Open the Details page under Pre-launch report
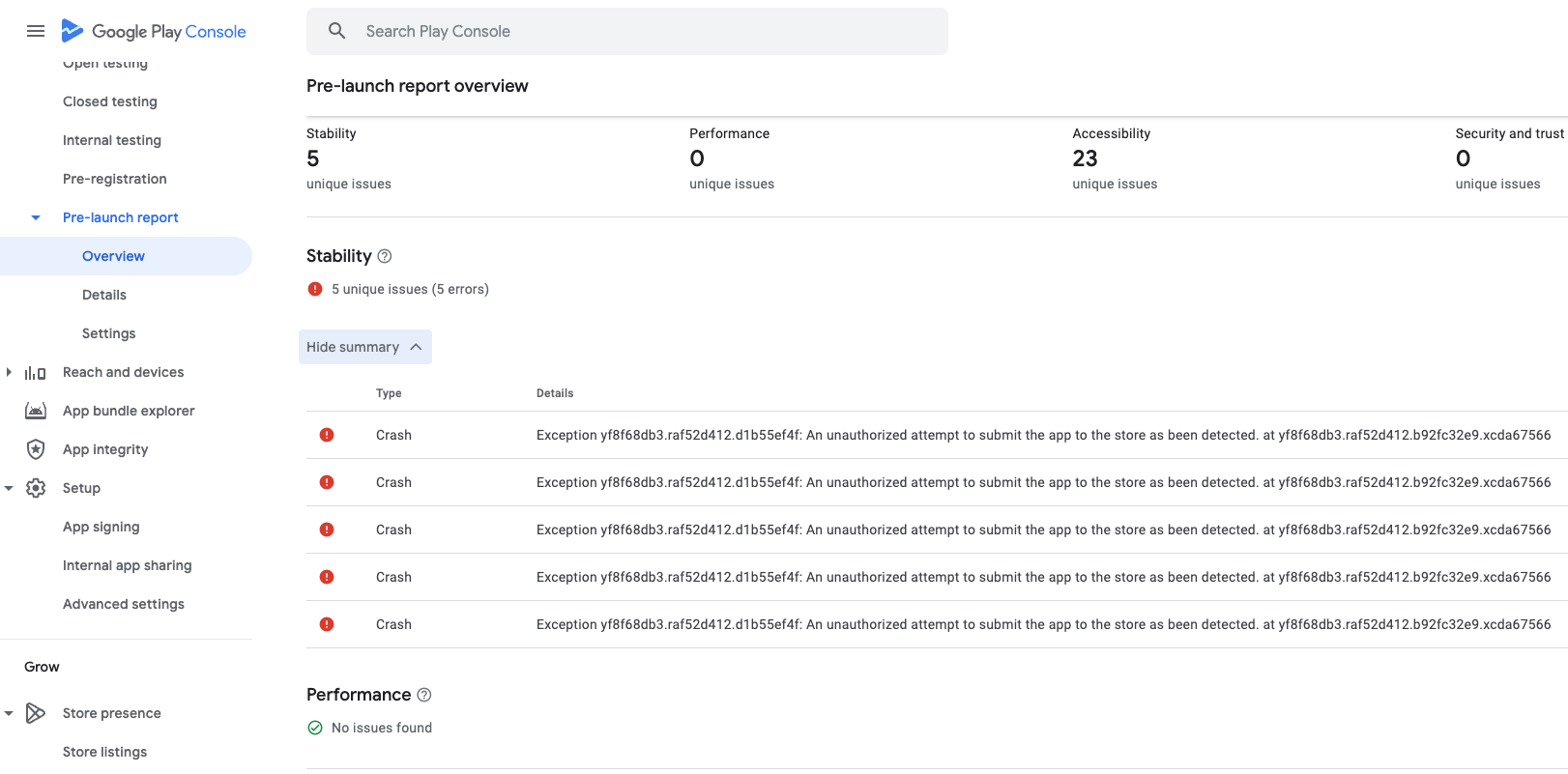The width and height of the screenshot is (1568, 774). [104, 295]
